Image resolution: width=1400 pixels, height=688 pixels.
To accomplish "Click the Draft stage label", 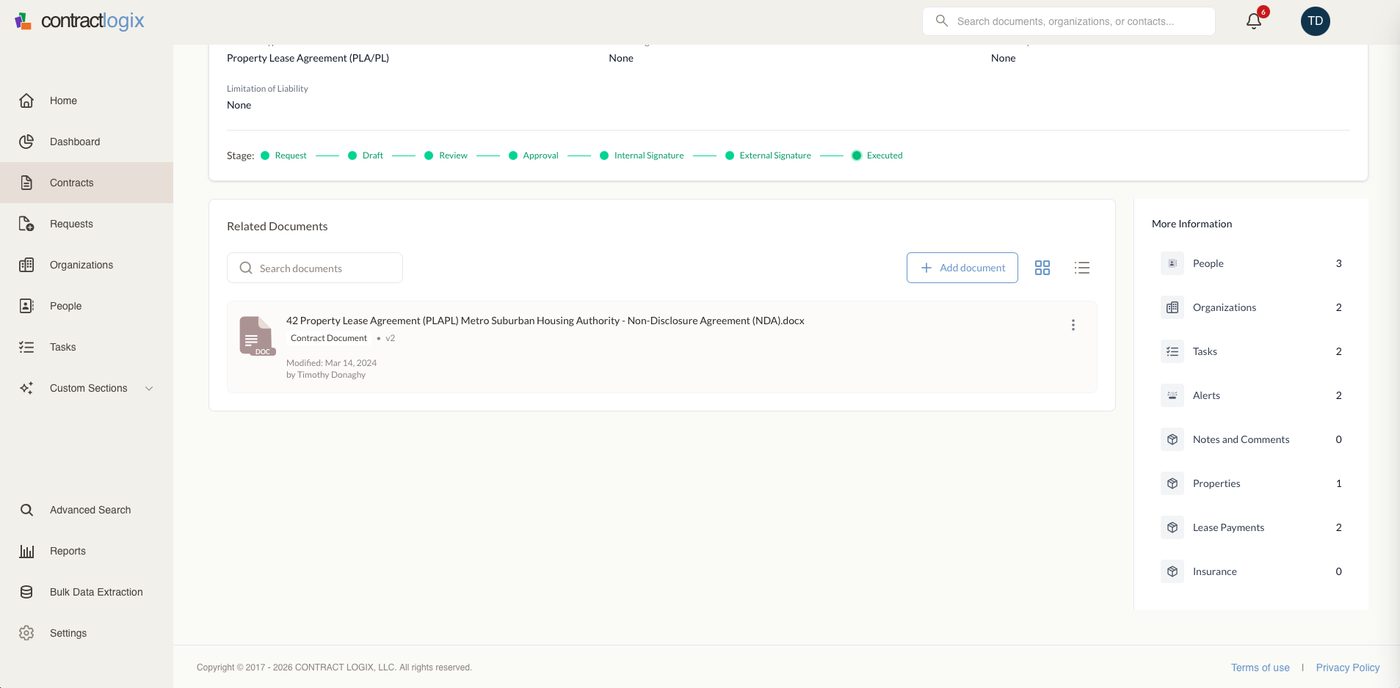I will 373,156.
